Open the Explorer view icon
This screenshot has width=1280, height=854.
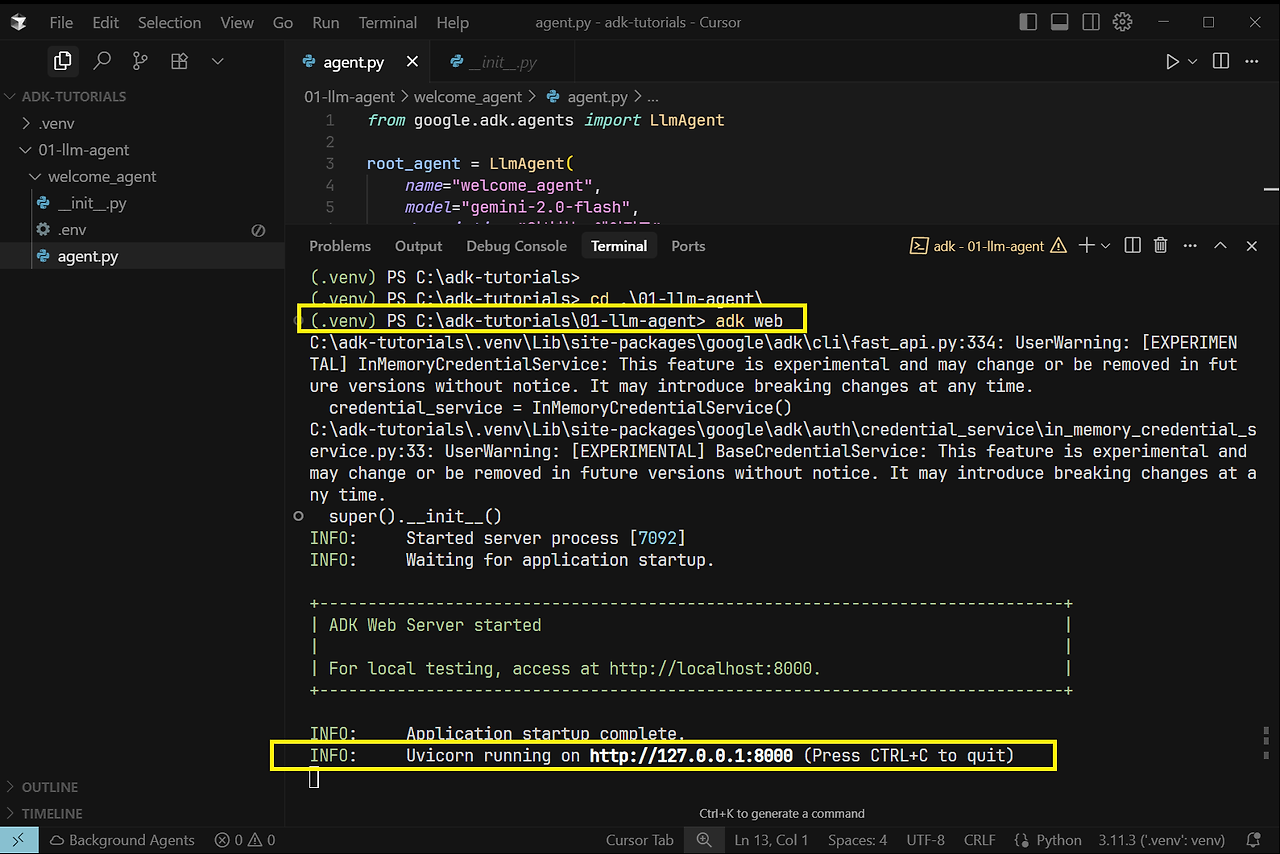[x=62, y=61]
